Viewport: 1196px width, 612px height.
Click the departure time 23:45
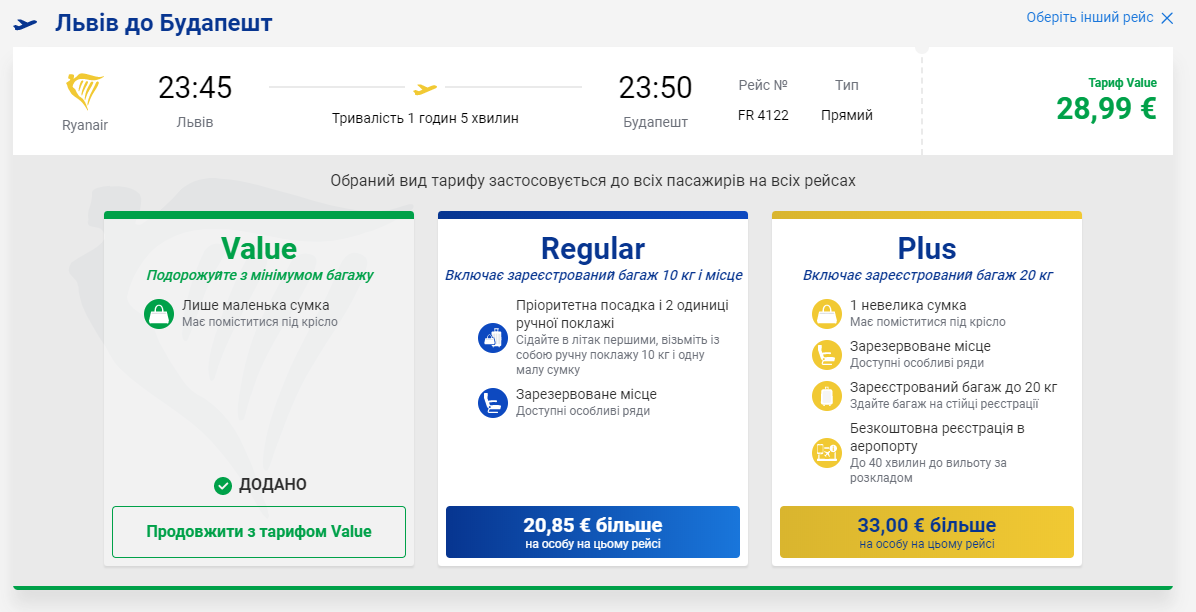point(195,88)
